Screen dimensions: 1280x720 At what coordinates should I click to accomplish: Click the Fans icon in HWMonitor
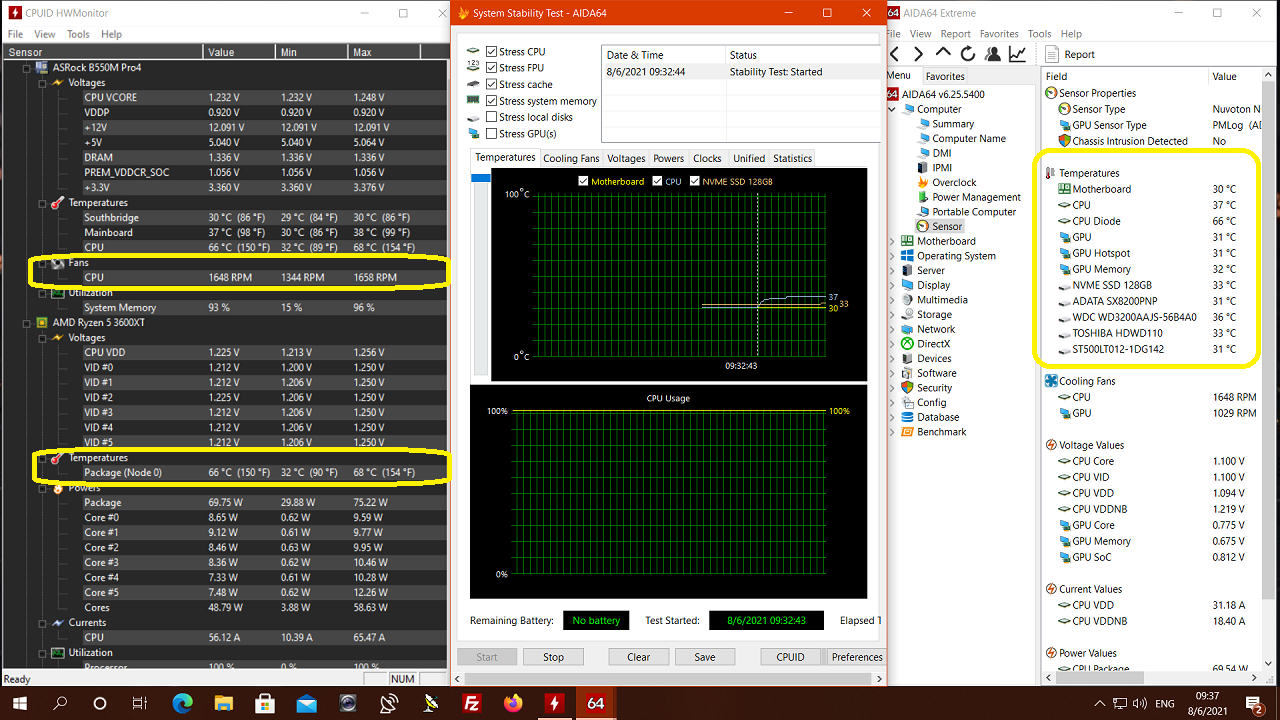click(x=57, y=263)
